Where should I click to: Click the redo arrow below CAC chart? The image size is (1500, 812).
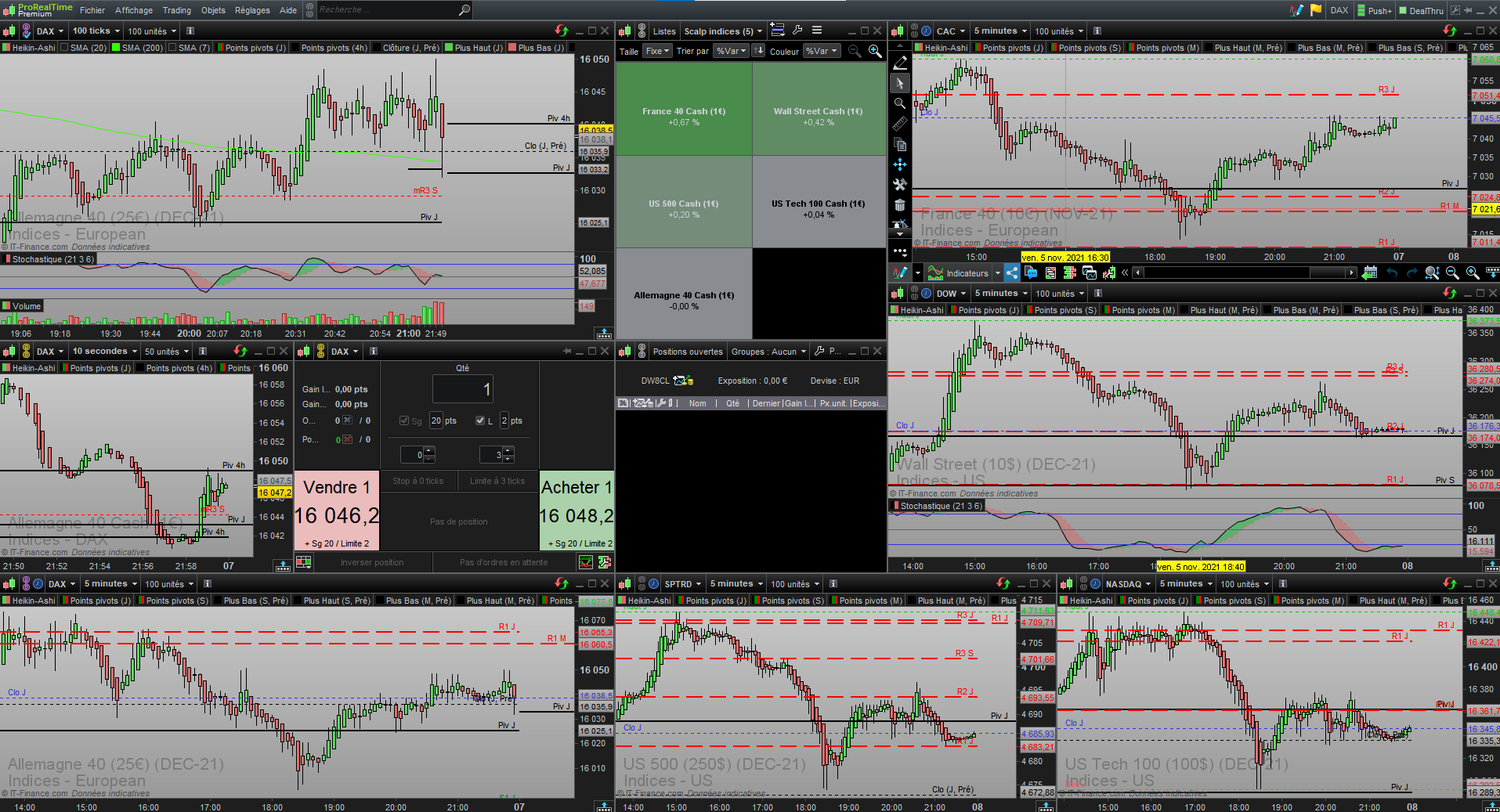(x=1411, y=272)
